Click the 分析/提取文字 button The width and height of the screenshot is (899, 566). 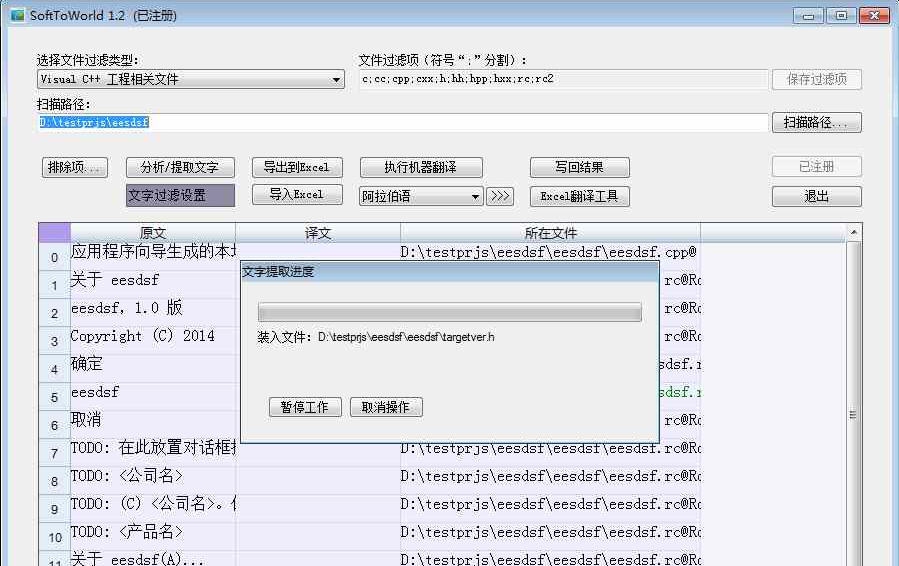point(180,167)
